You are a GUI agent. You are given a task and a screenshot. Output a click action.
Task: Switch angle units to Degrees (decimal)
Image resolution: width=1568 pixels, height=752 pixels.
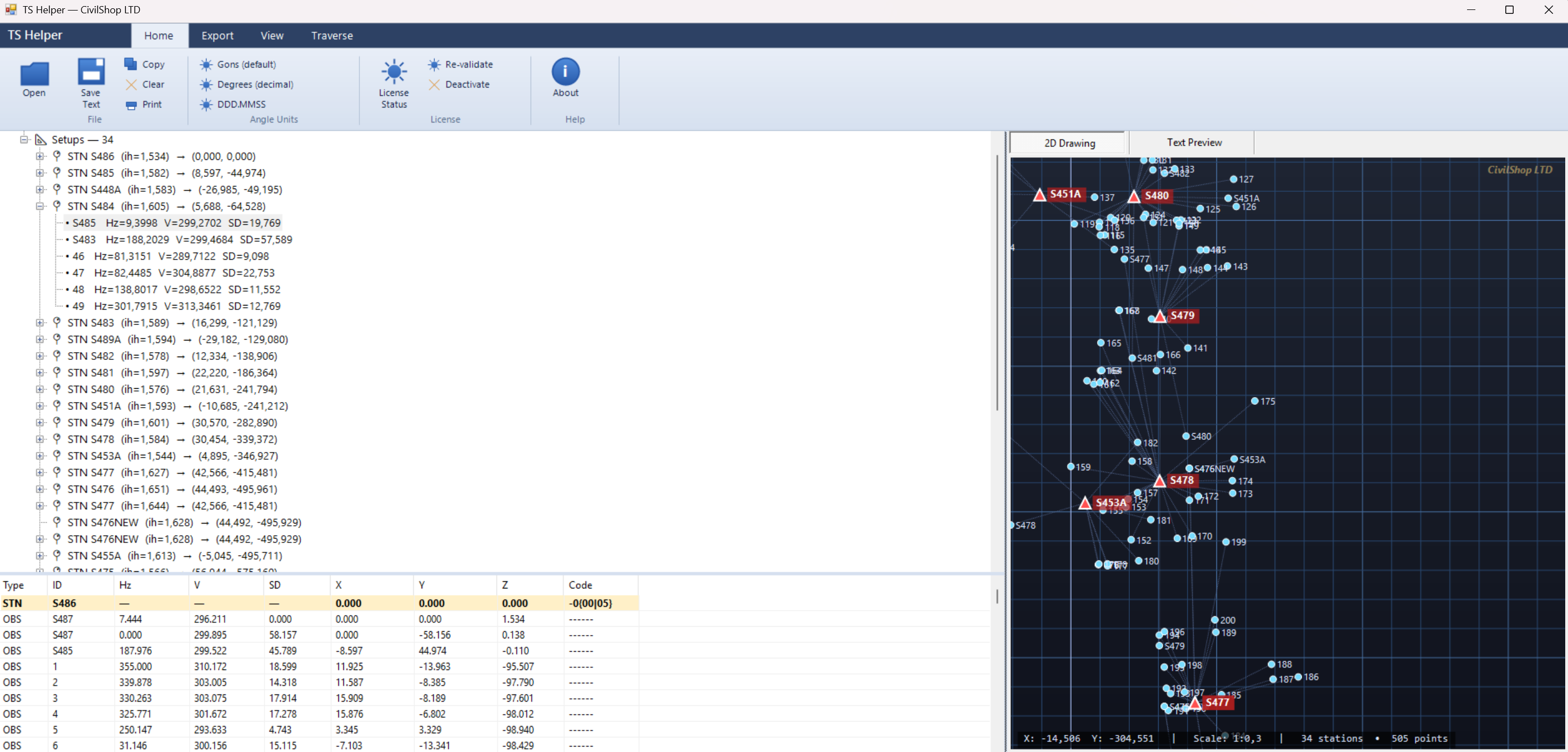(255, 84)
